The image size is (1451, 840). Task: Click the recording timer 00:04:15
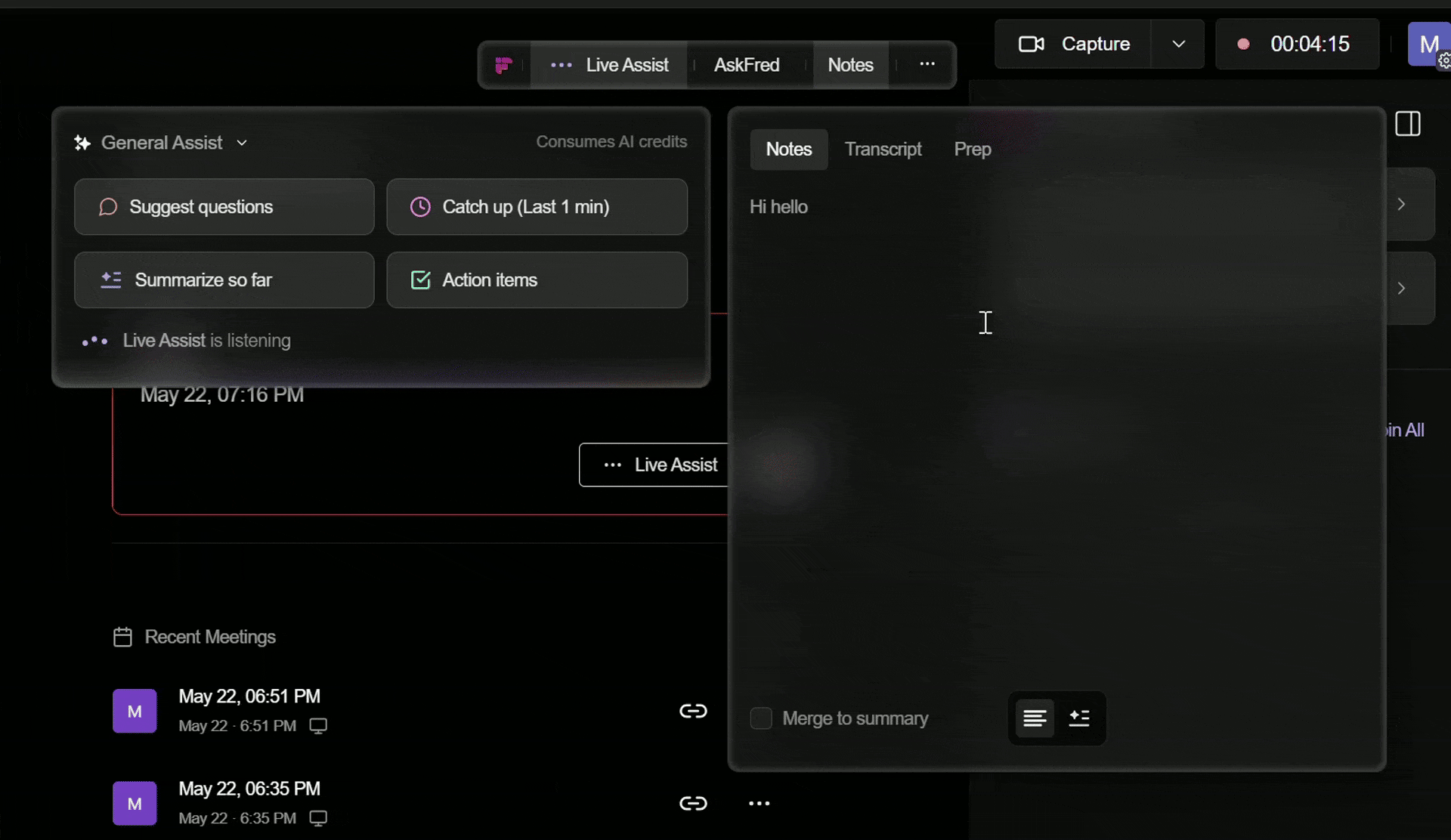(1297, 44)
